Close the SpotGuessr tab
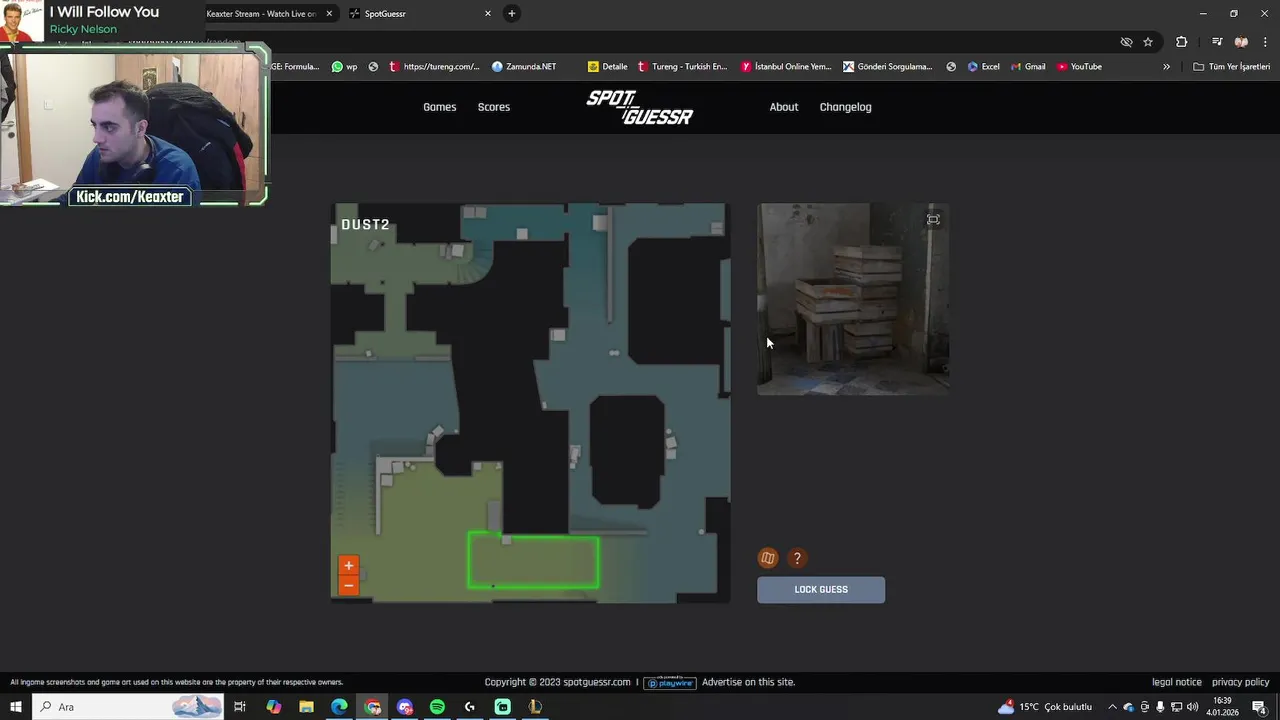This screenshot has height=720, width=1280. click(x=488, y=14)
